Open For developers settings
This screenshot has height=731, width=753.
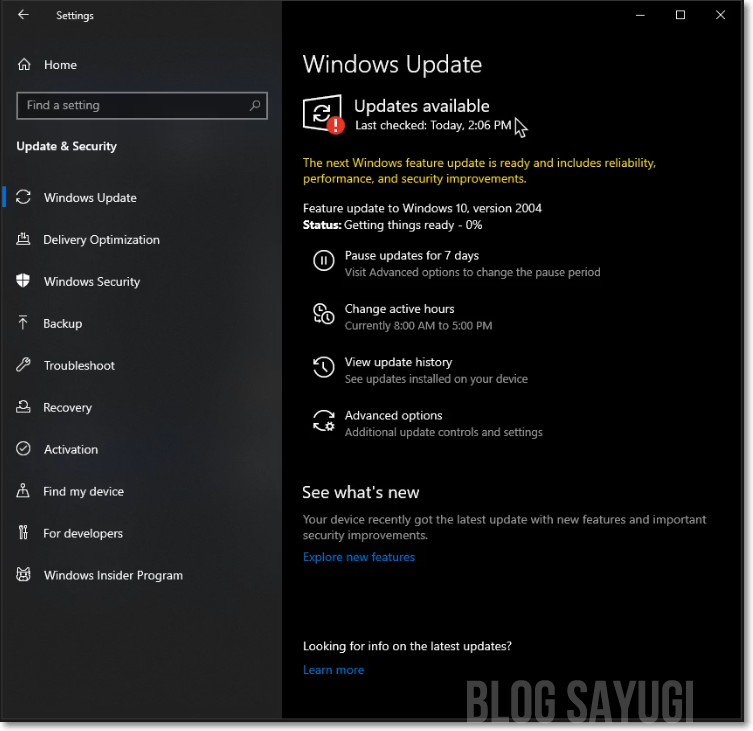[83, 533]
